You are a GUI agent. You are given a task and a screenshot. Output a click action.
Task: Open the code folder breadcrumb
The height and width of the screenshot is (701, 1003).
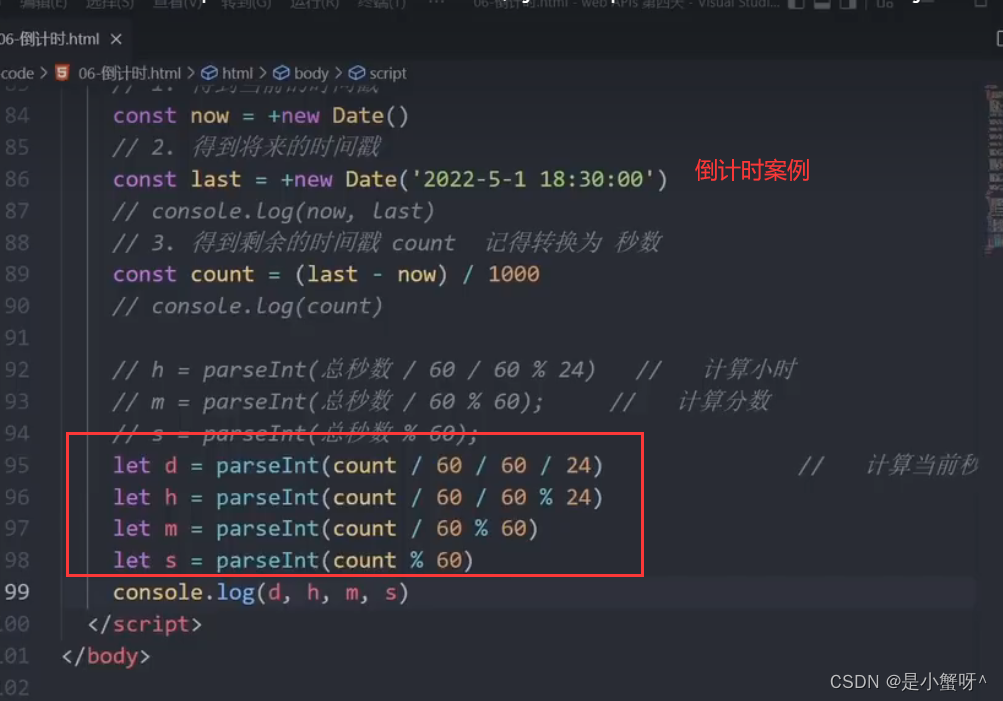[x=17, y=74]
